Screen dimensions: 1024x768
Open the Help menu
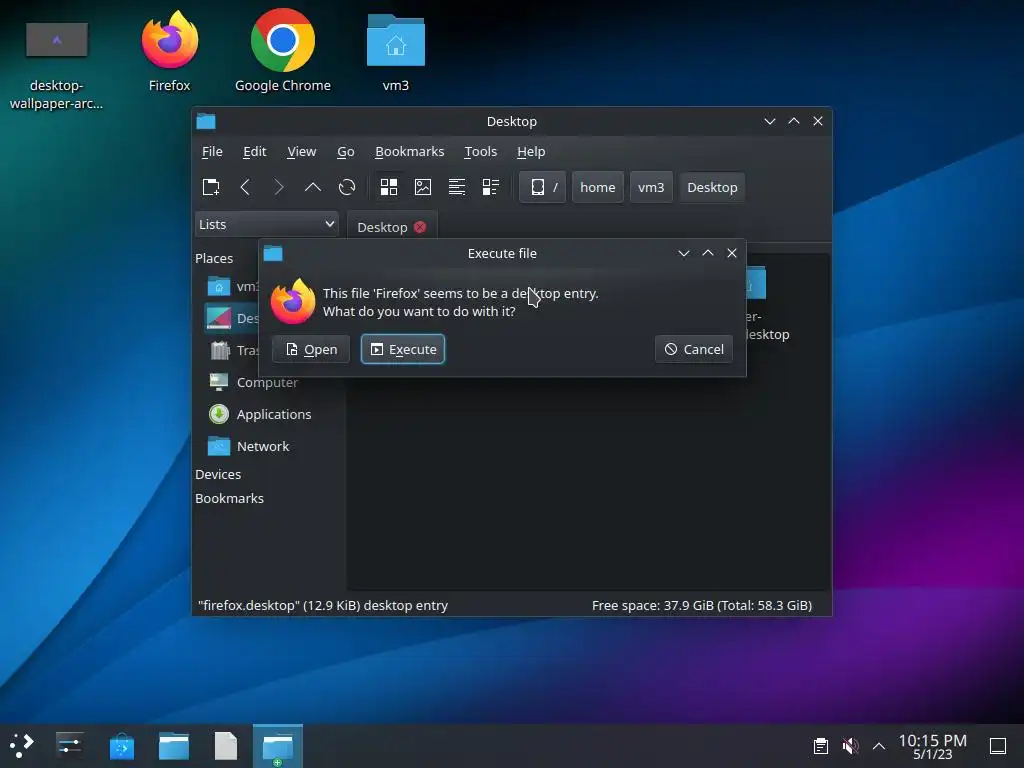point(531,152)
